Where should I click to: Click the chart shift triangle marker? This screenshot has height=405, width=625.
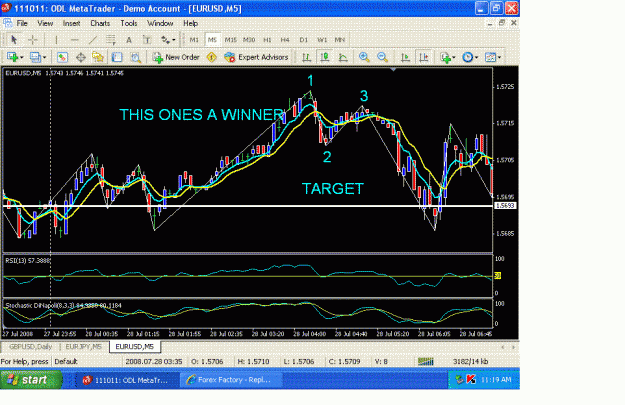coord(393,70)
